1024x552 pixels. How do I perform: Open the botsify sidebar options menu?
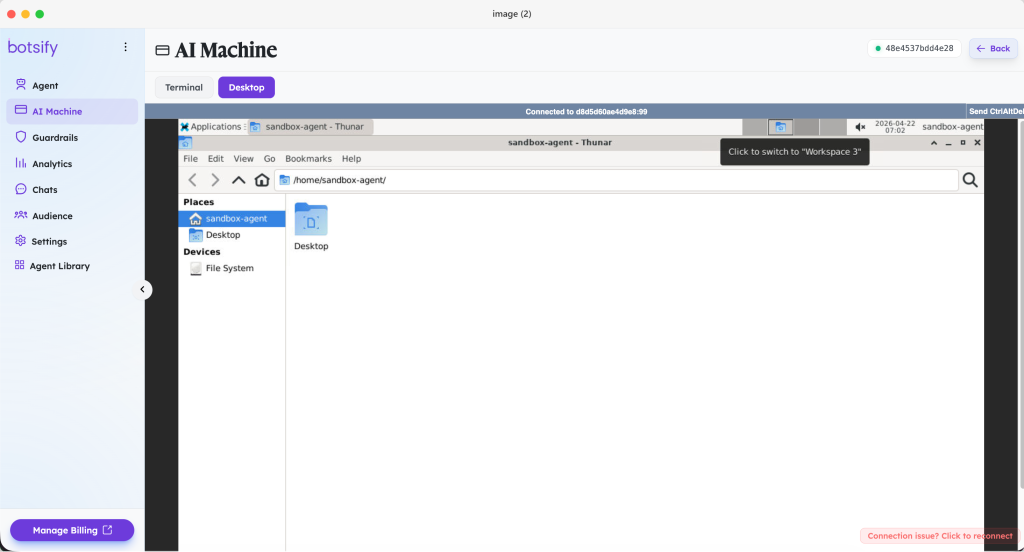click(125, 47)
